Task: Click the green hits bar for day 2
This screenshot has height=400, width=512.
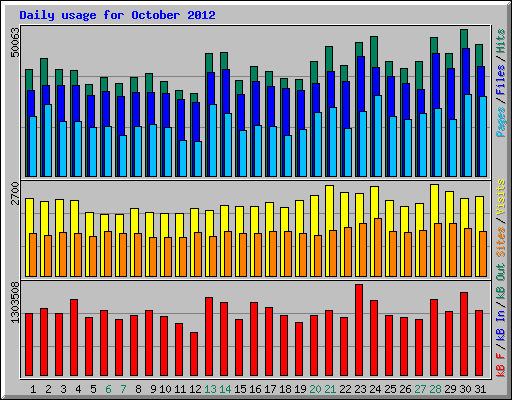Action: pyautogui.click(x=44, y=72)
